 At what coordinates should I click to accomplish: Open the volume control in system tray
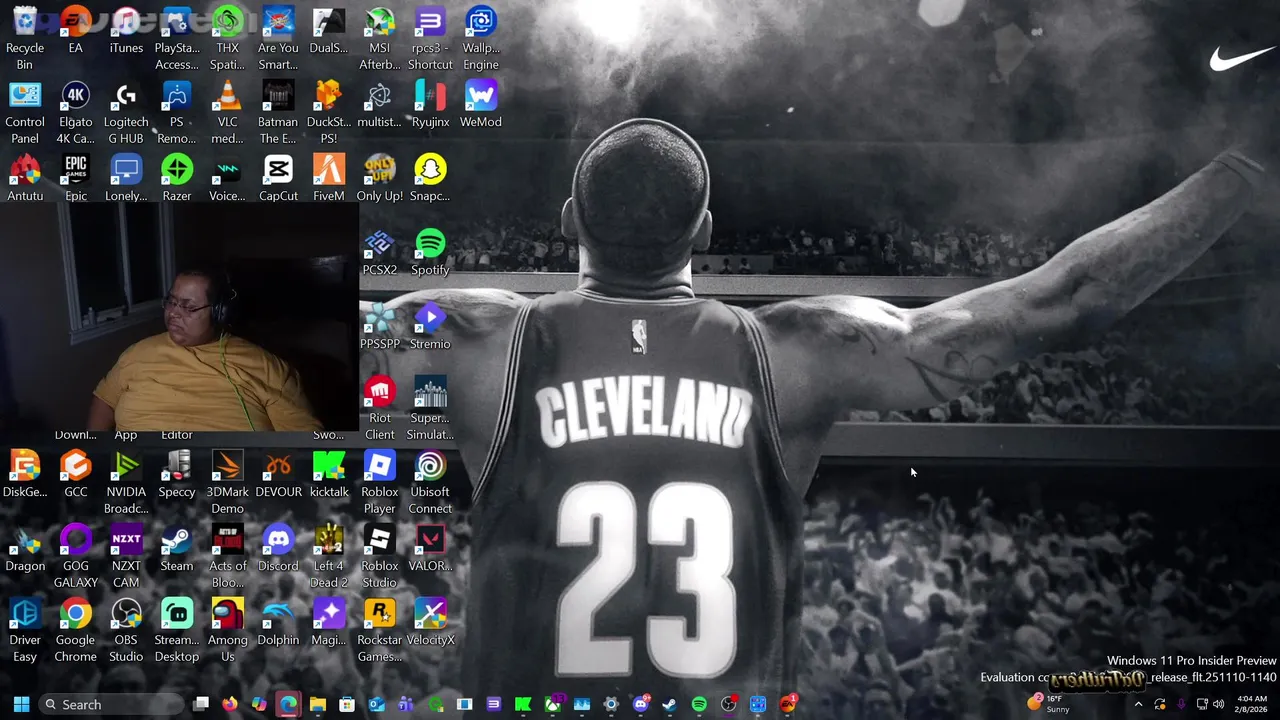1218,704
